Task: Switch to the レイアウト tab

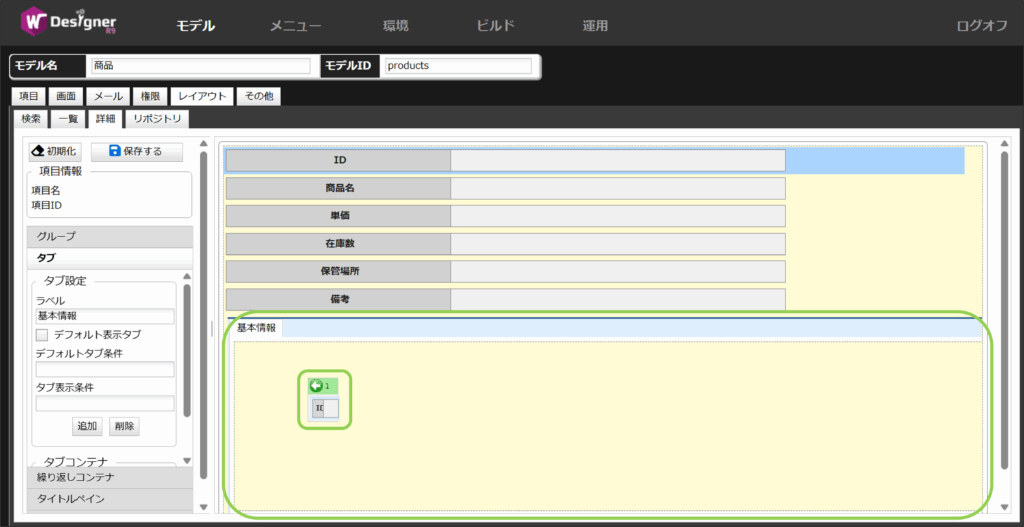Action: coord(202,96)
